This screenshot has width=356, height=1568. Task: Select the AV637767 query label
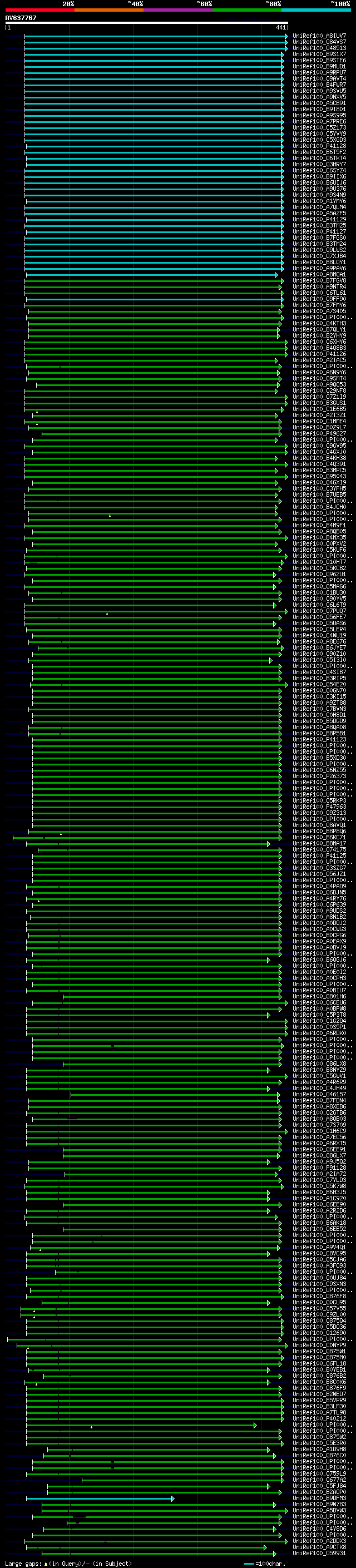pyautogui.click(x=21, y=18)
